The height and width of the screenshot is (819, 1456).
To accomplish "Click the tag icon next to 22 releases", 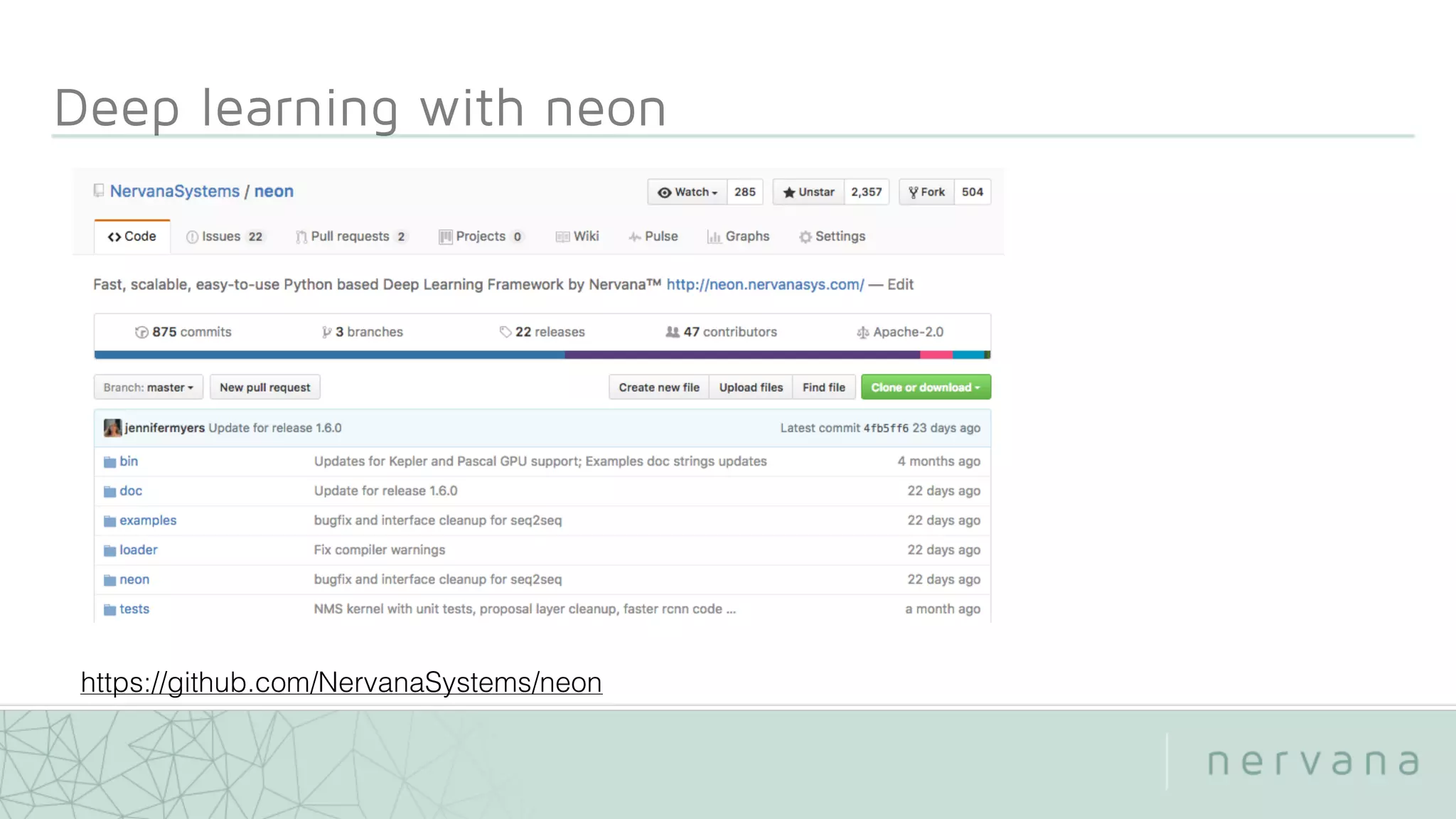I will (x=505, y=332).
